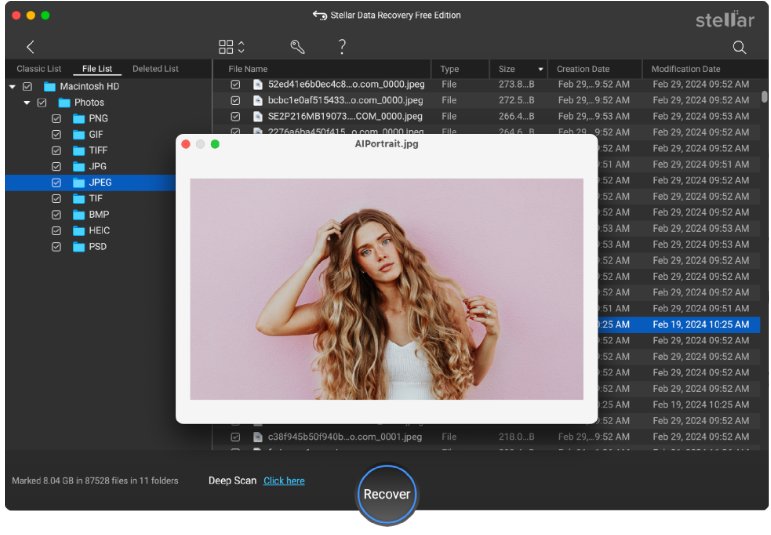The width and height of the screenshot is (771, 535).
Task: Switch to the Deleted List tab
Action: [155, 69]
